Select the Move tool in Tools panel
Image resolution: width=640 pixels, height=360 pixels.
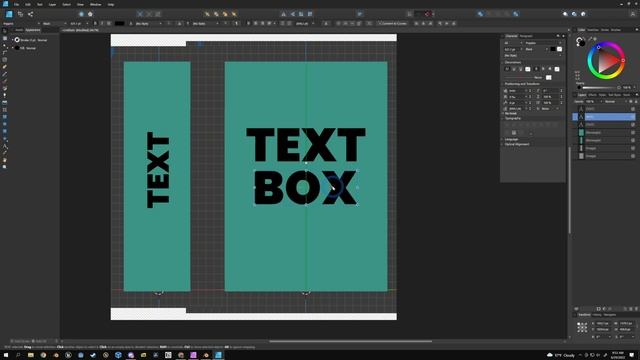(x=4, y=31)
